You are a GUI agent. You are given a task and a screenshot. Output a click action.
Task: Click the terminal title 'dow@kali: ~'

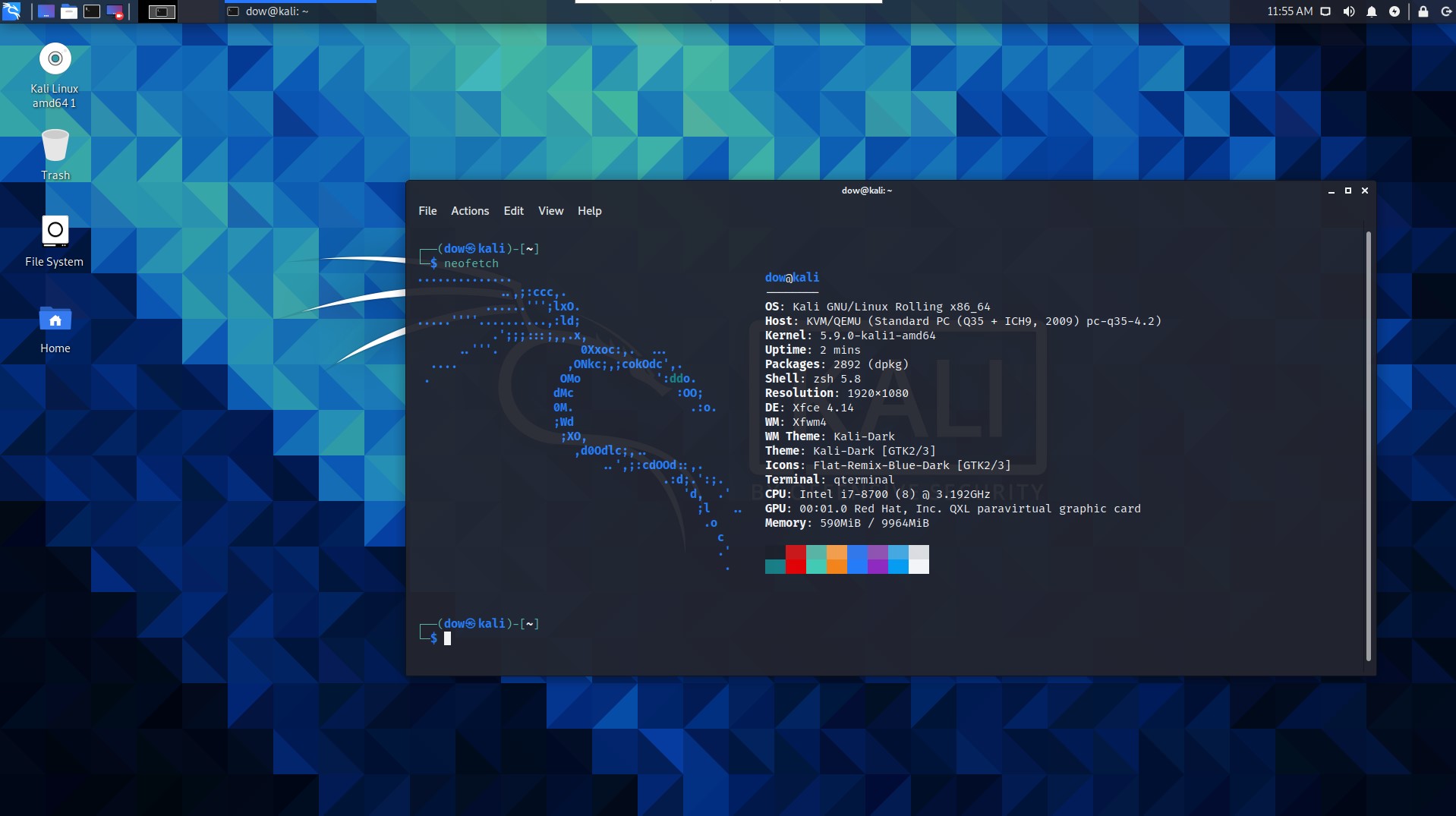pos(866,191)
